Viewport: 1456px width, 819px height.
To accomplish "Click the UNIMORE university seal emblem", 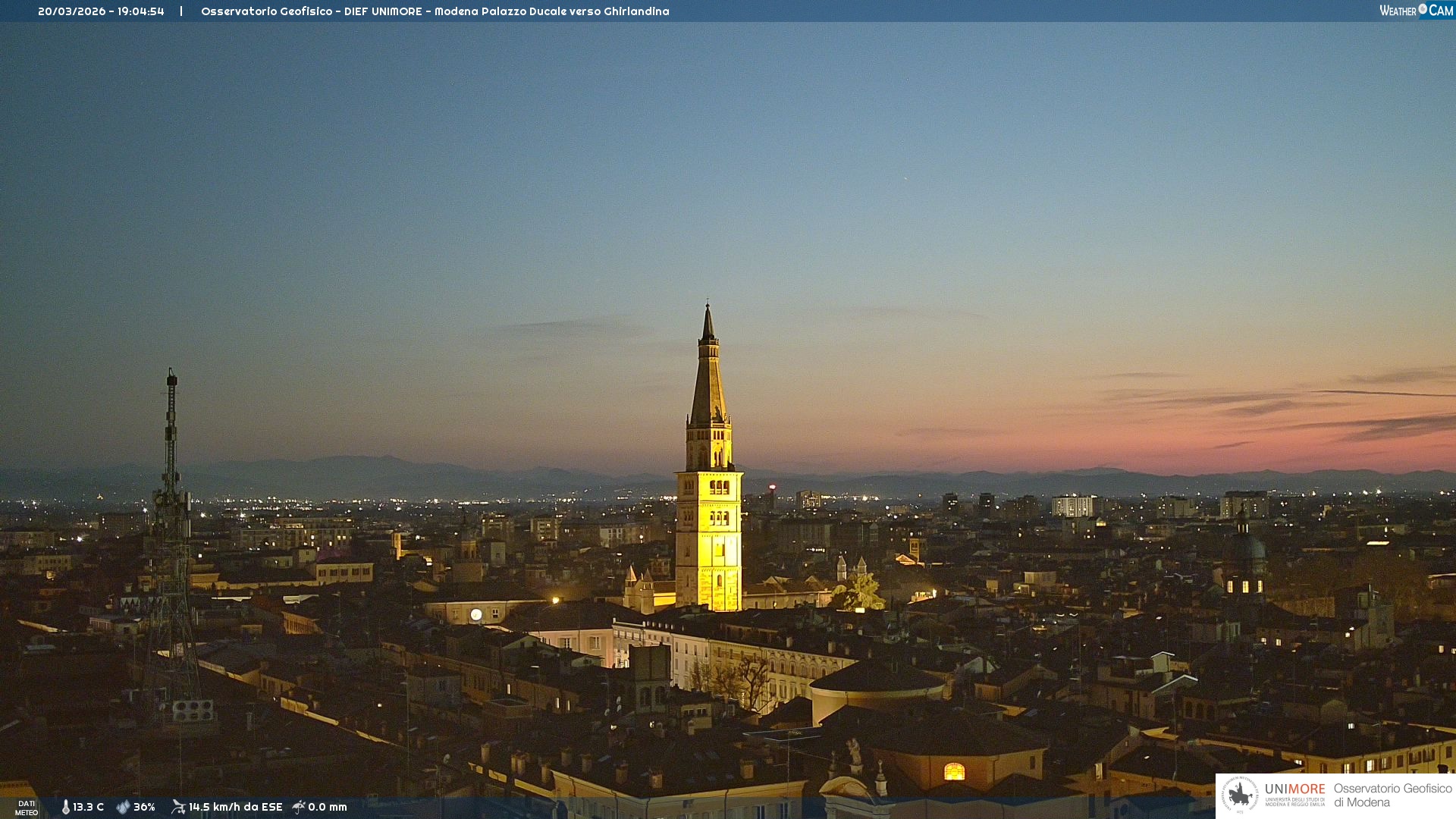I will [x=1240, y=795].
